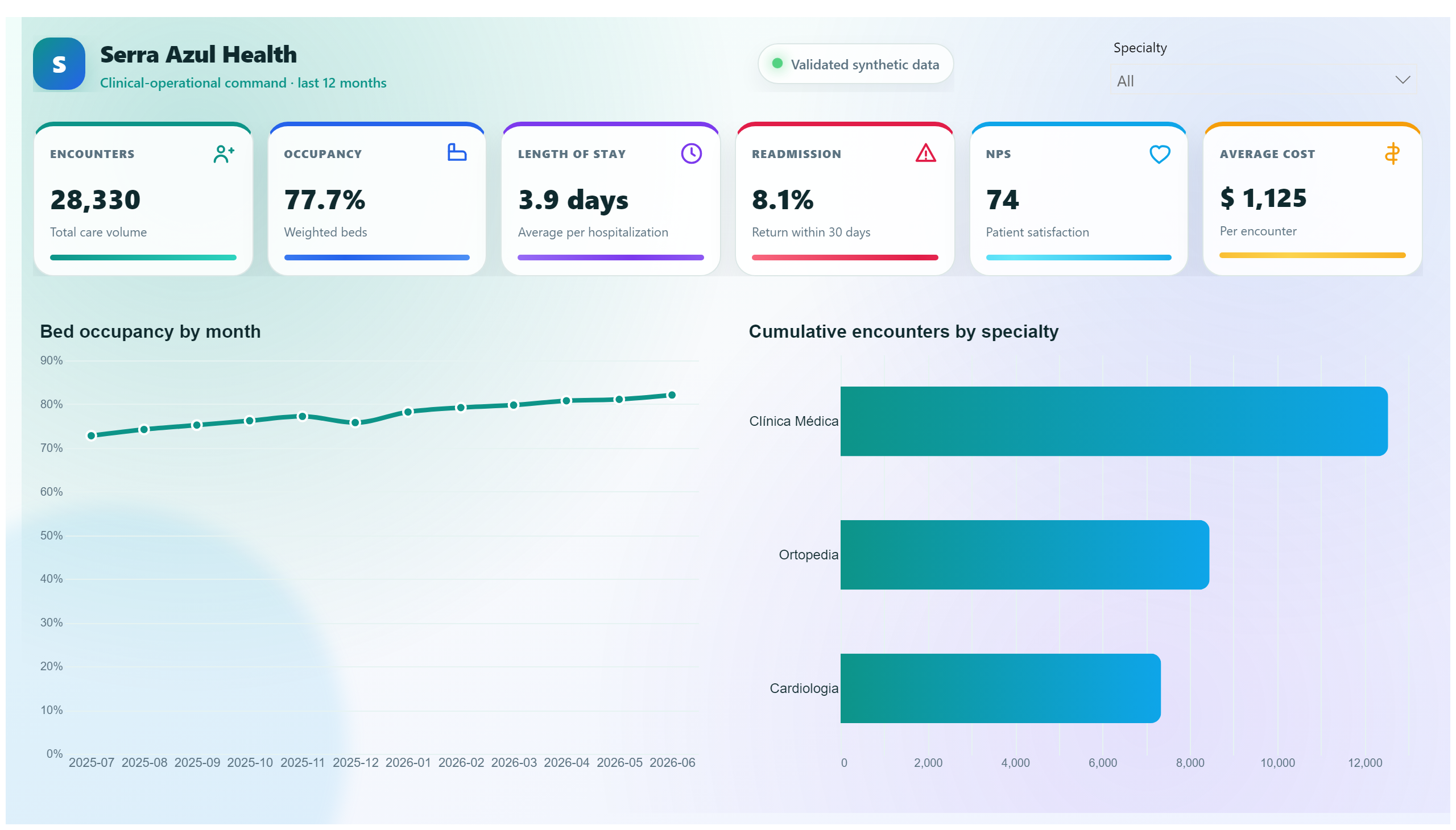Click the Cardiologia axis label
Screen dimensions: 1456x830
tap(804, 688)
